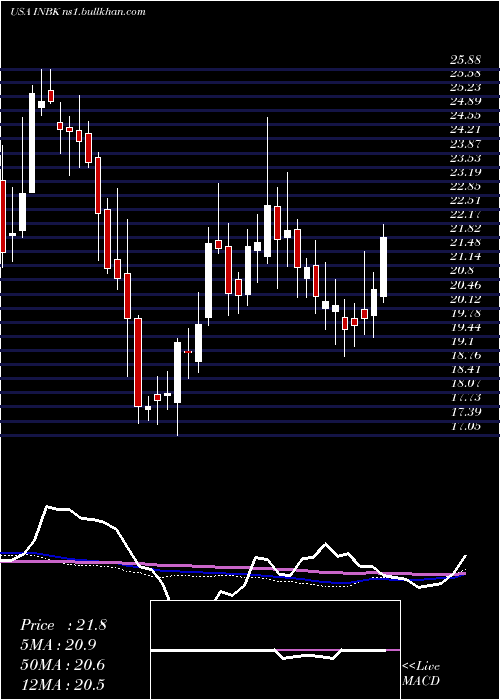Select the 24.21 price axis label
The height and width of the screenshot is (700, 500).
[x=464, y=130]
